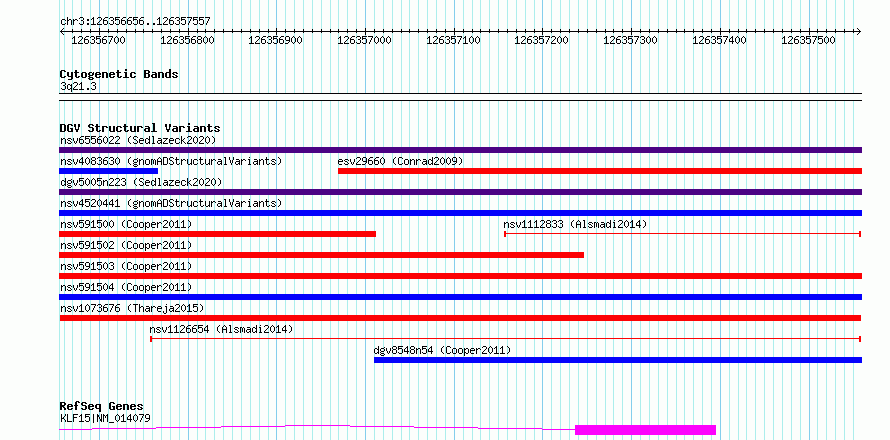Select the blue nsv591504 variant bar
The image size is (890, 440).
coord(460,297)
